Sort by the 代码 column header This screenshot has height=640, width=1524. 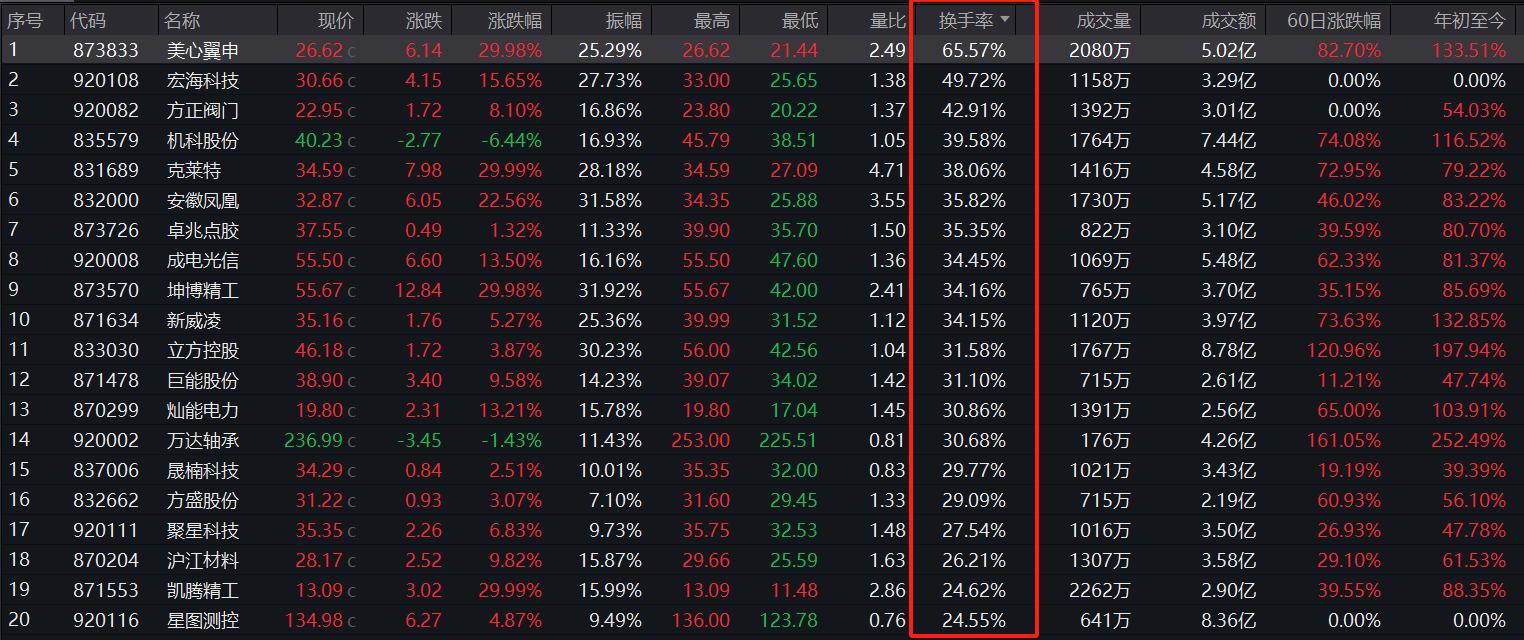coord(89,20)
